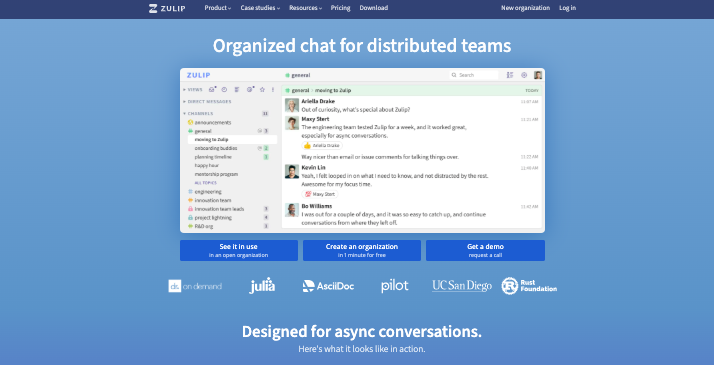Toggle the 100 reaction by Maxy Stert

pos(320,194)
